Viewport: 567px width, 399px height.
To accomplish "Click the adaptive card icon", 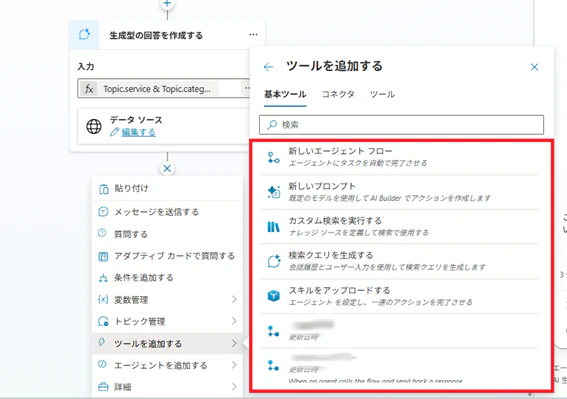I will click(x=103, y=256).
